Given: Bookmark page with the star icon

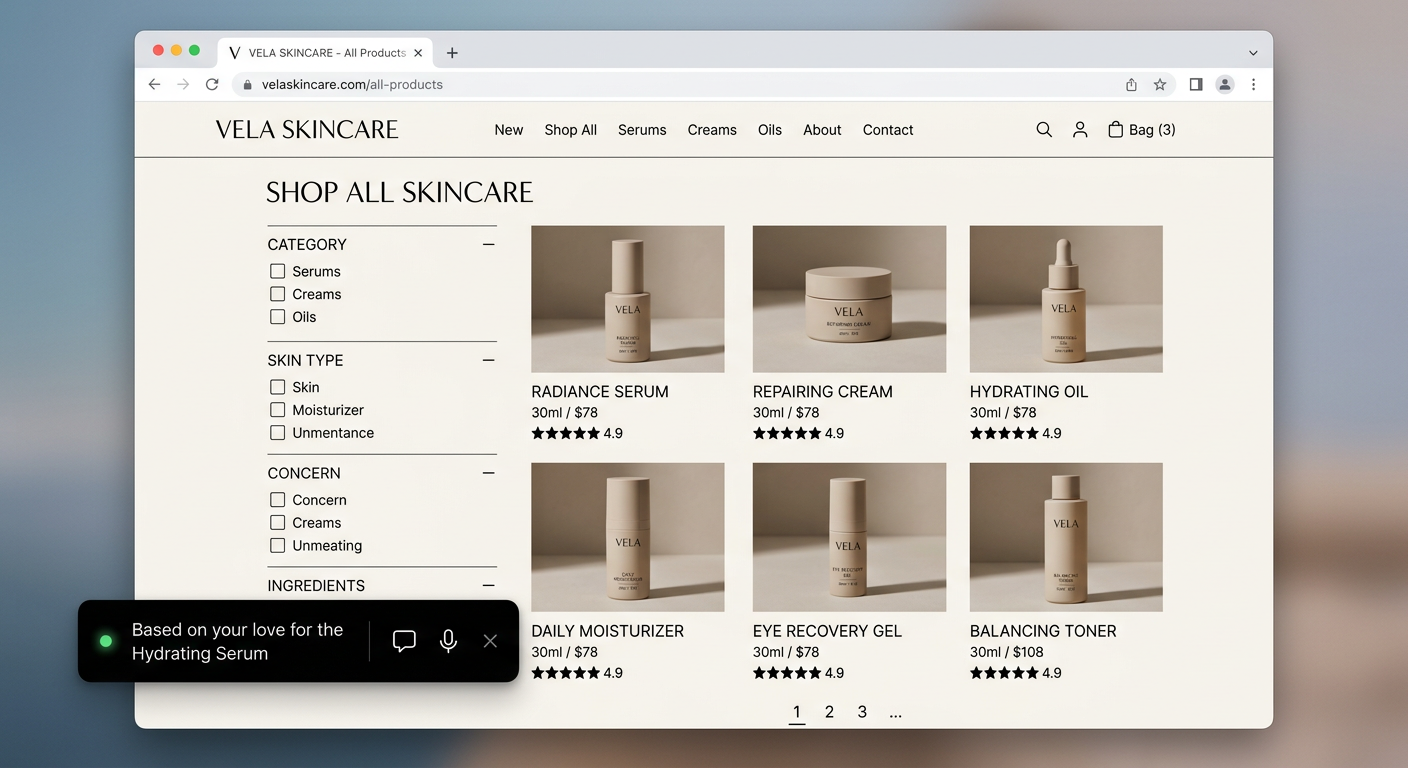Looking at the screenshot, I should 1160,85.
